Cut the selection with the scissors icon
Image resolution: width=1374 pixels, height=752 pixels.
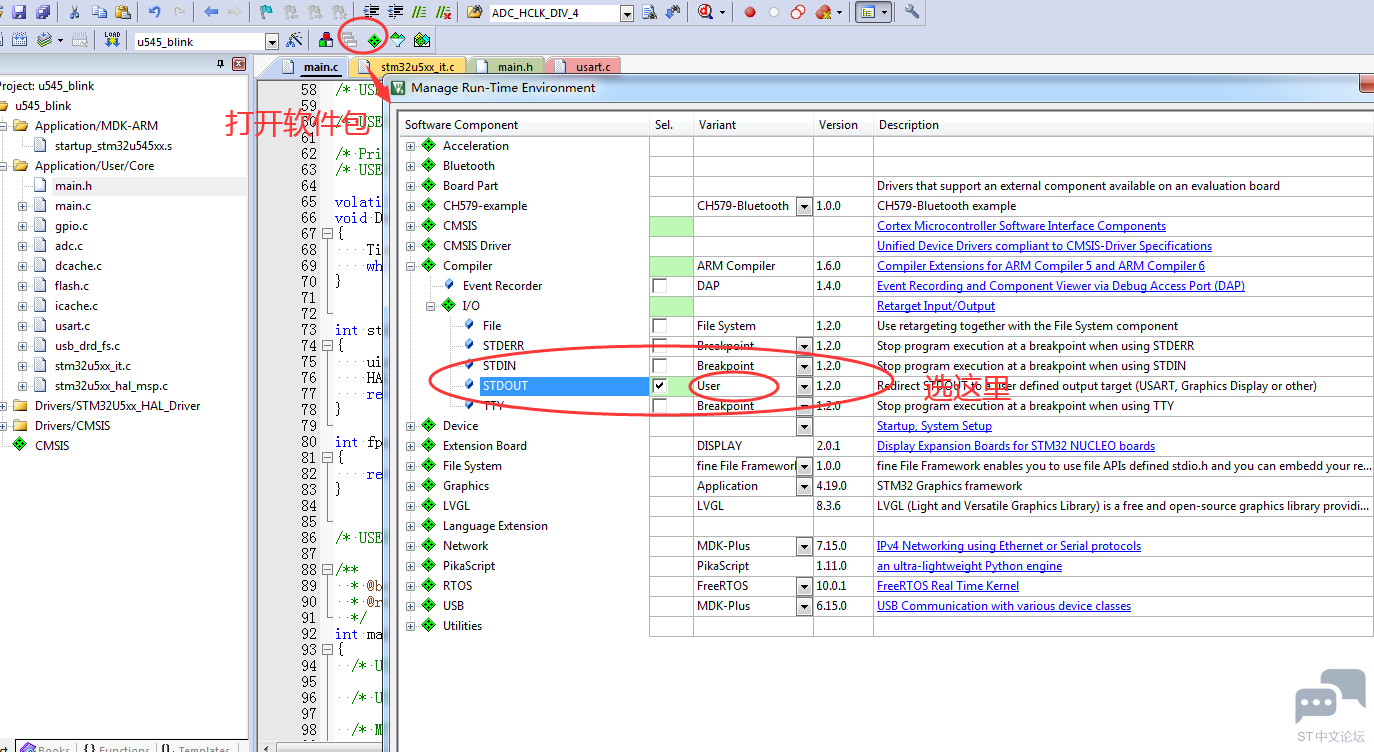(x=75, y=12)
